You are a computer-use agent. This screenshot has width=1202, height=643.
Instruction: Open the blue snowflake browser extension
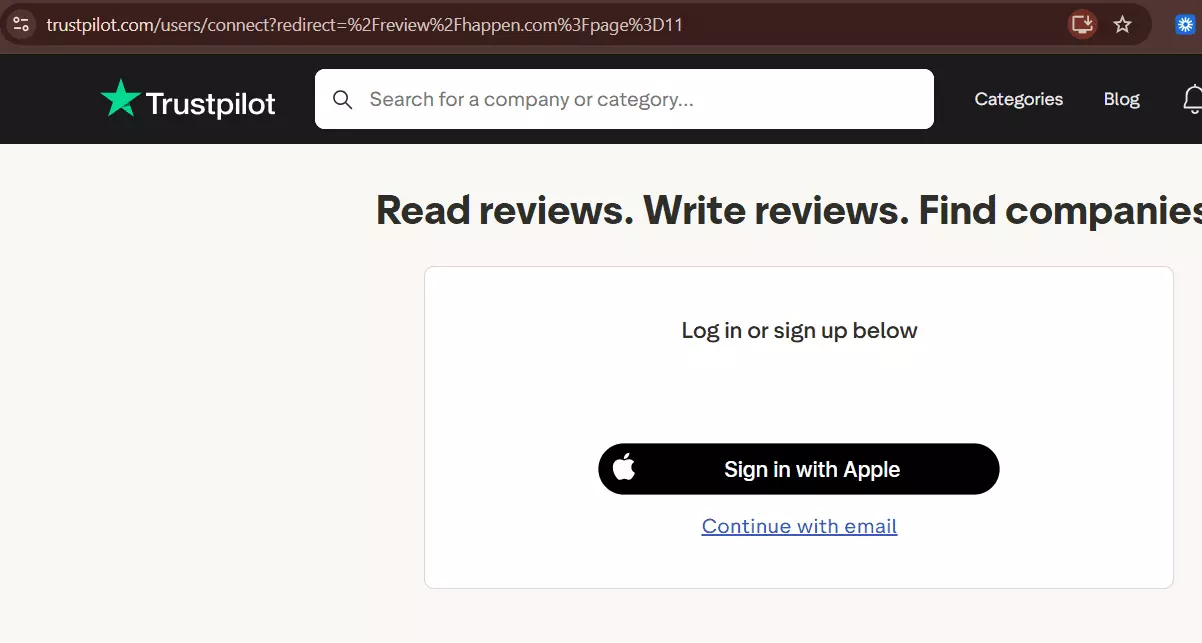pos(1187,24)
